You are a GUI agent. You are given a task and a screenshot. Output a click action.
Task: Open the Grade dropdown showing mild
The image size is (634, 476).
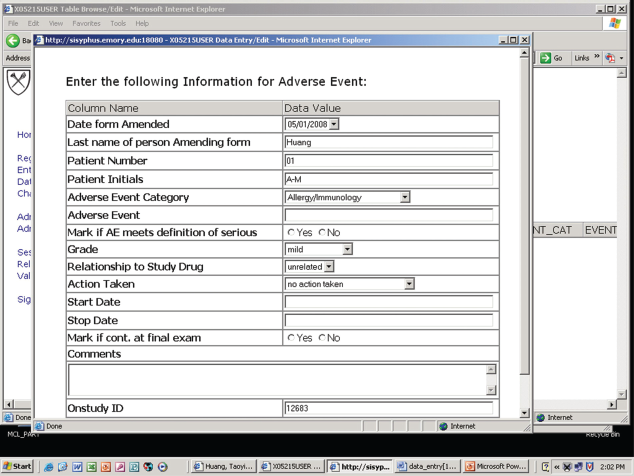pos(347,250)
